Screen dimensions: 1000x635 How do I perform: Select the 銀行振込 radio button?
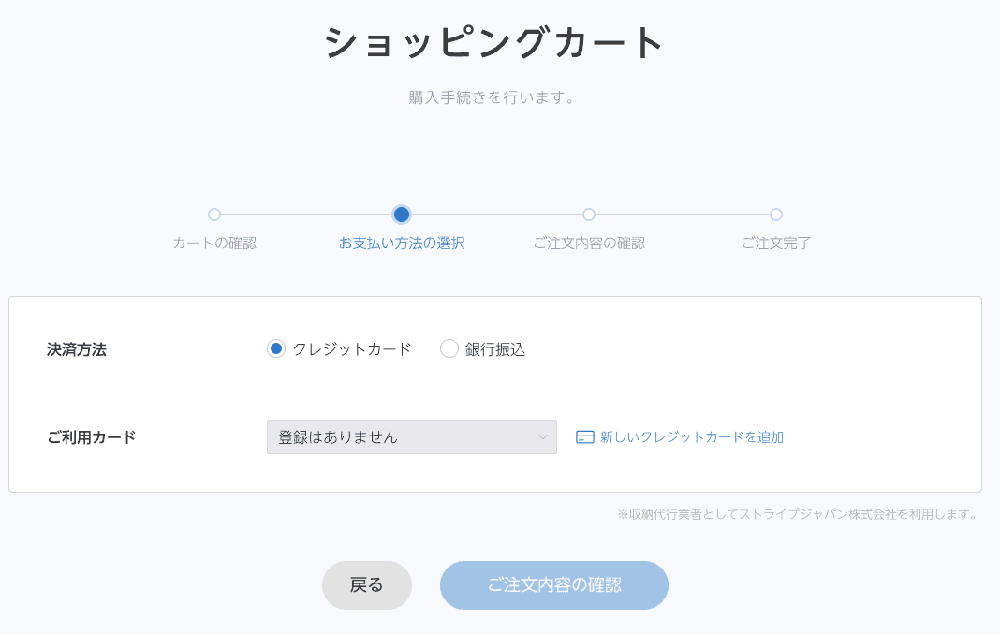(450, 349)
